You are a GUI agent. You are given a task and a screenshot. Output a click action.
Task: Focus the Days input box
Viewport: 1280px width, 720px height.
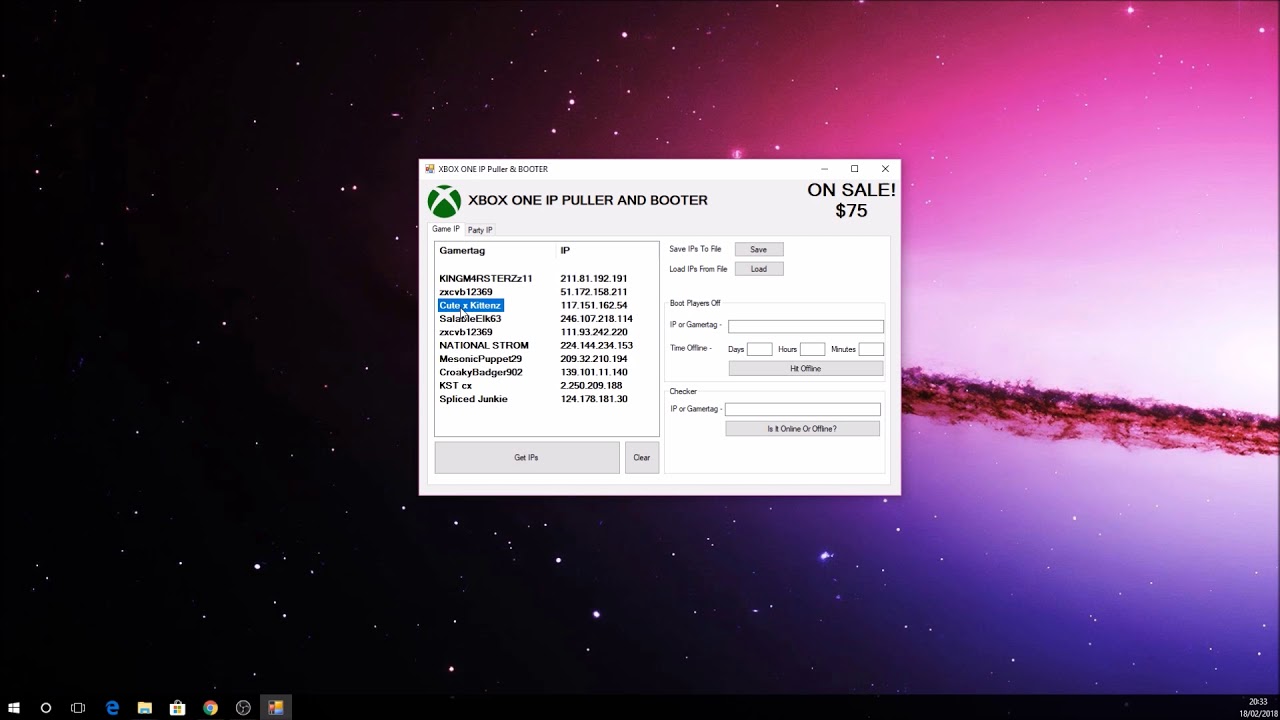pos(759,349)
